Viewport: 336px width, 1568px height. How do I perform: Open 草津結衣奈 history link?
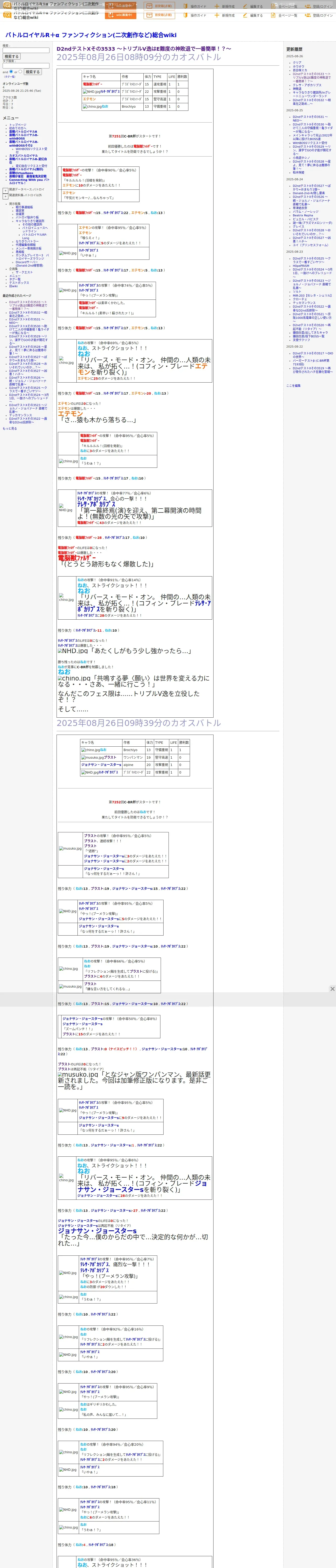pos(300,208)
